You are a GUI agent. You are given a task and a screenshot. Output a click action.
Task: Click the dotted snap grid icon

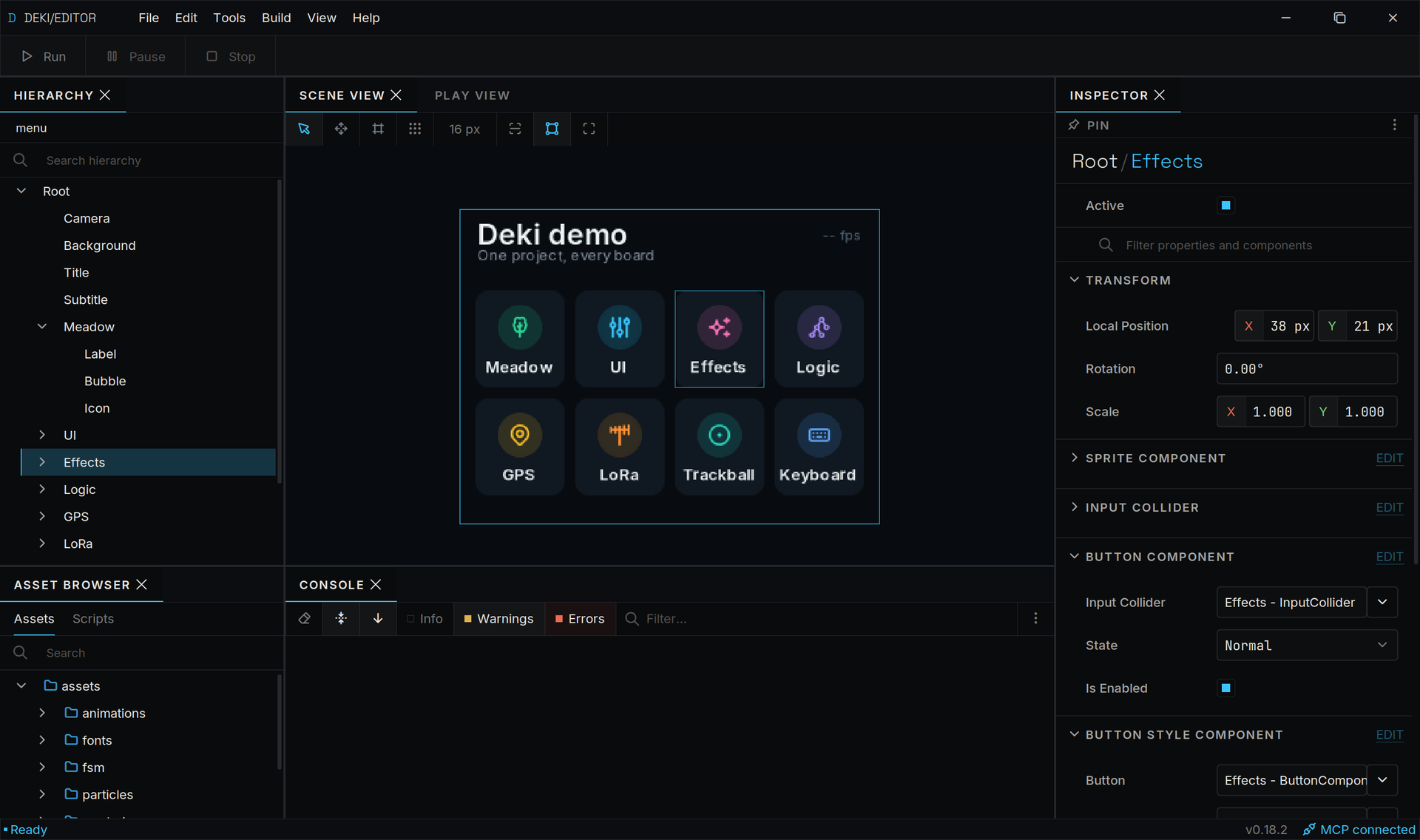coord(415,129)
